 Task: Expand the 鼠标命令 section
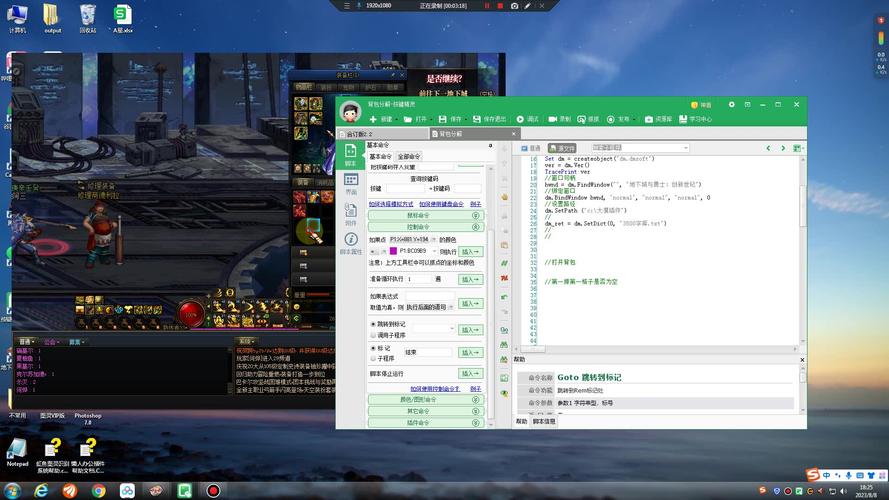[x=426, y=215]
